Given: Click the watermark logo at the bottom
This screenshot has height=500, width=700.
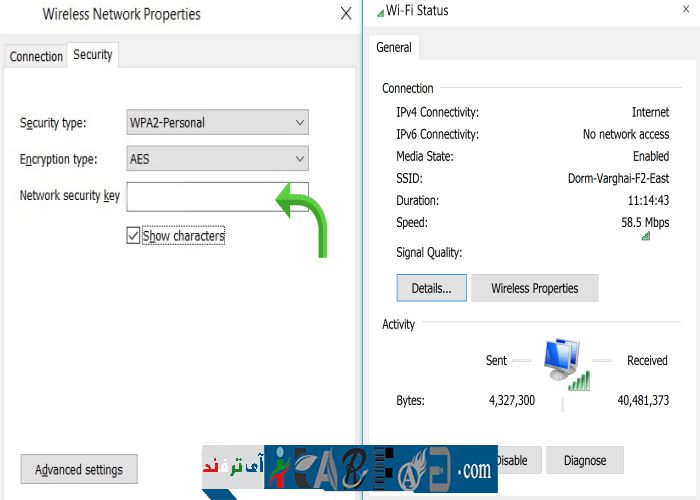Looking at the screenshot, I should click(380, 468).
